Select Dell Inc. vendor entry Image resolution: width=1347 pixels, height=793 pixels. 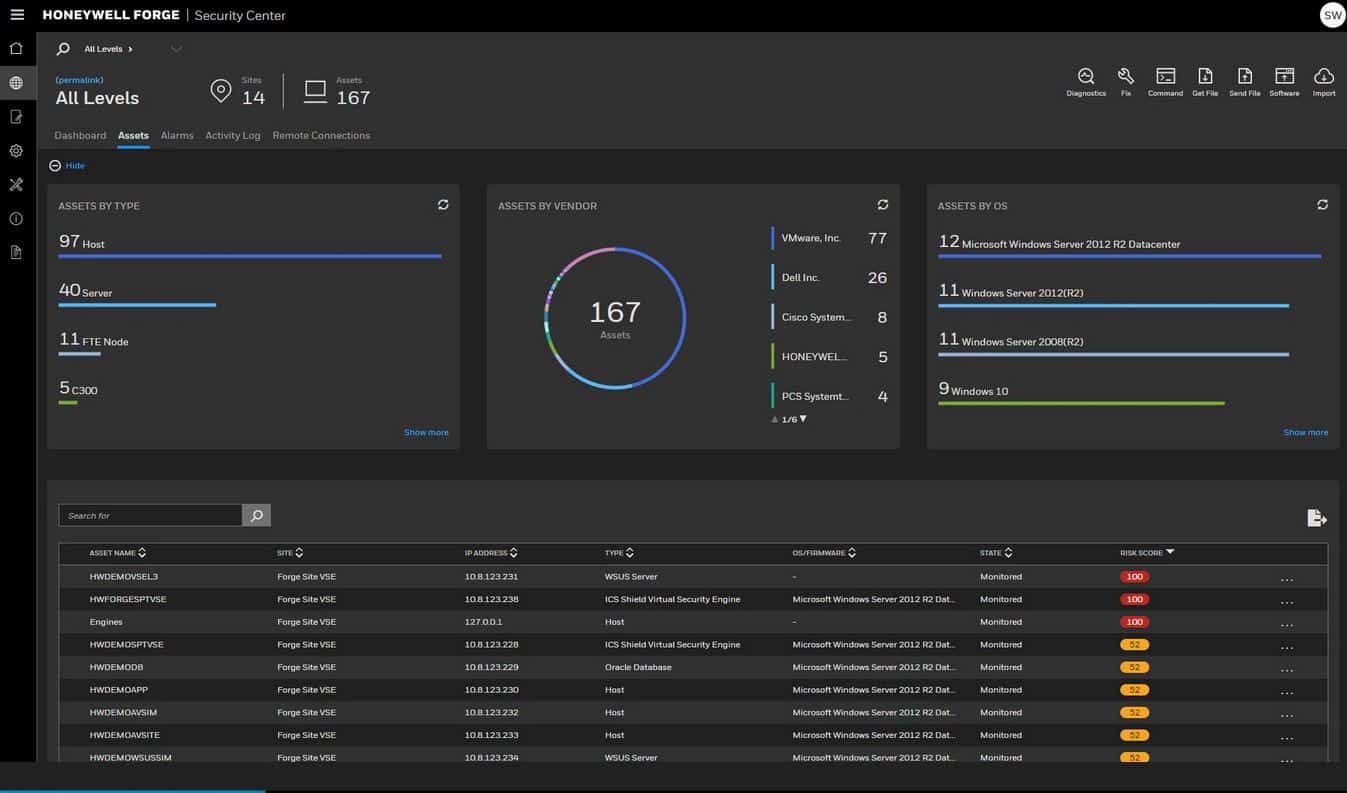(829, 278)
